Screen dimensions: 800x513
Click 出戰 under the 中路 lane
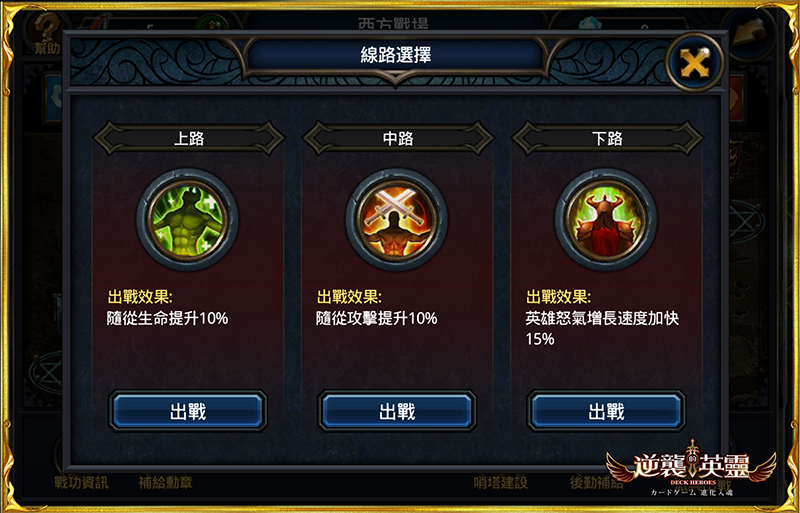pyautogui.click(x=397, y=411)
